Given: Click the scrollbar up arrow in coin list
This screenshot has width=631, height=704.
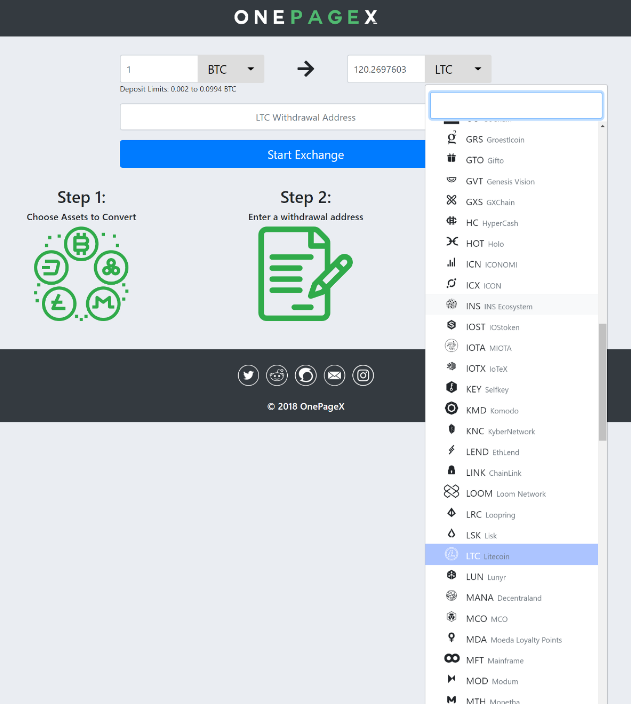Looking at the screenshot, I should point(602,126).
